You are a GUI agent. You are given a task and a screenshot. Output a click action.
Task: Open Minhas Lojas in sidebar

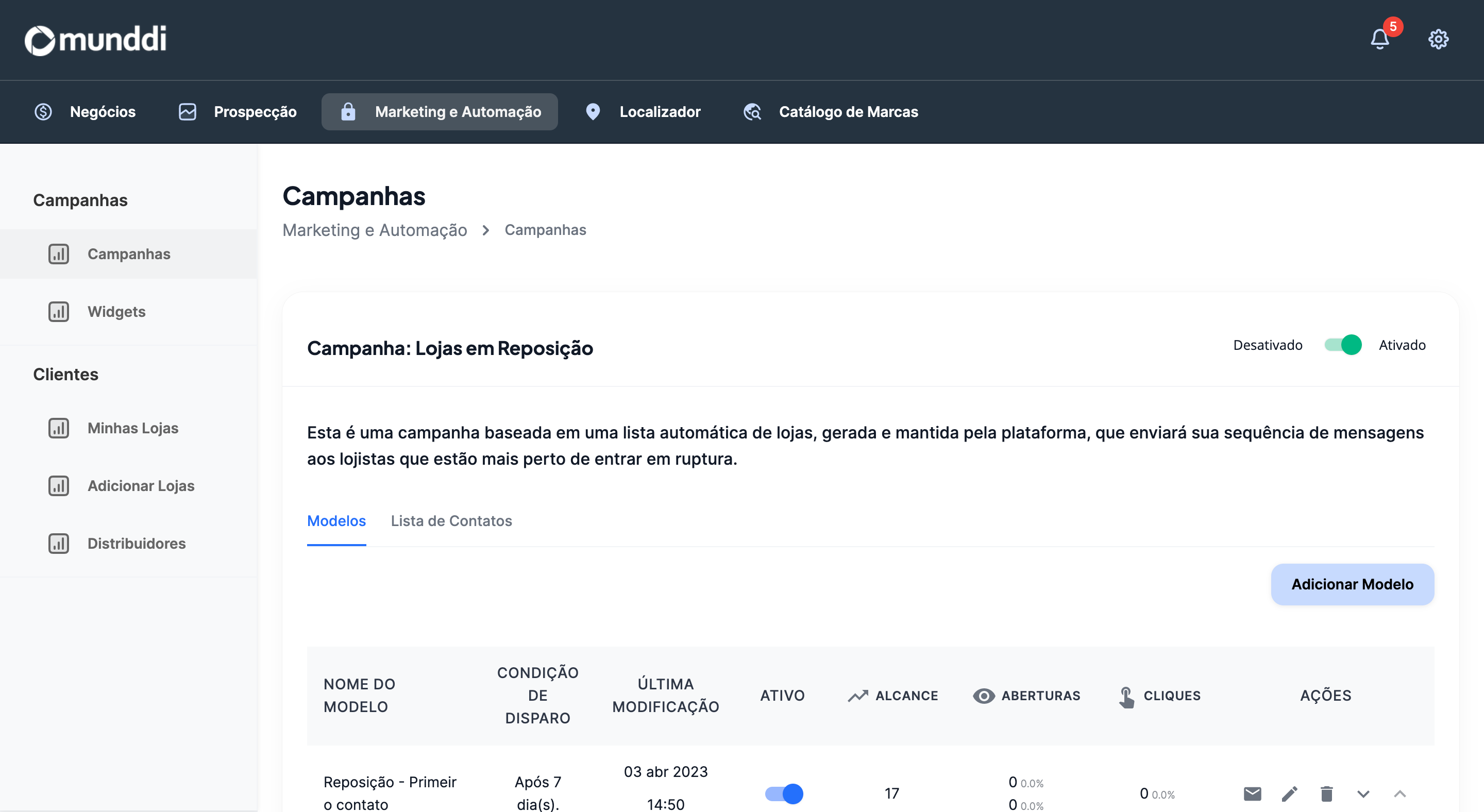pyautogui.click(x=132, y=428)
